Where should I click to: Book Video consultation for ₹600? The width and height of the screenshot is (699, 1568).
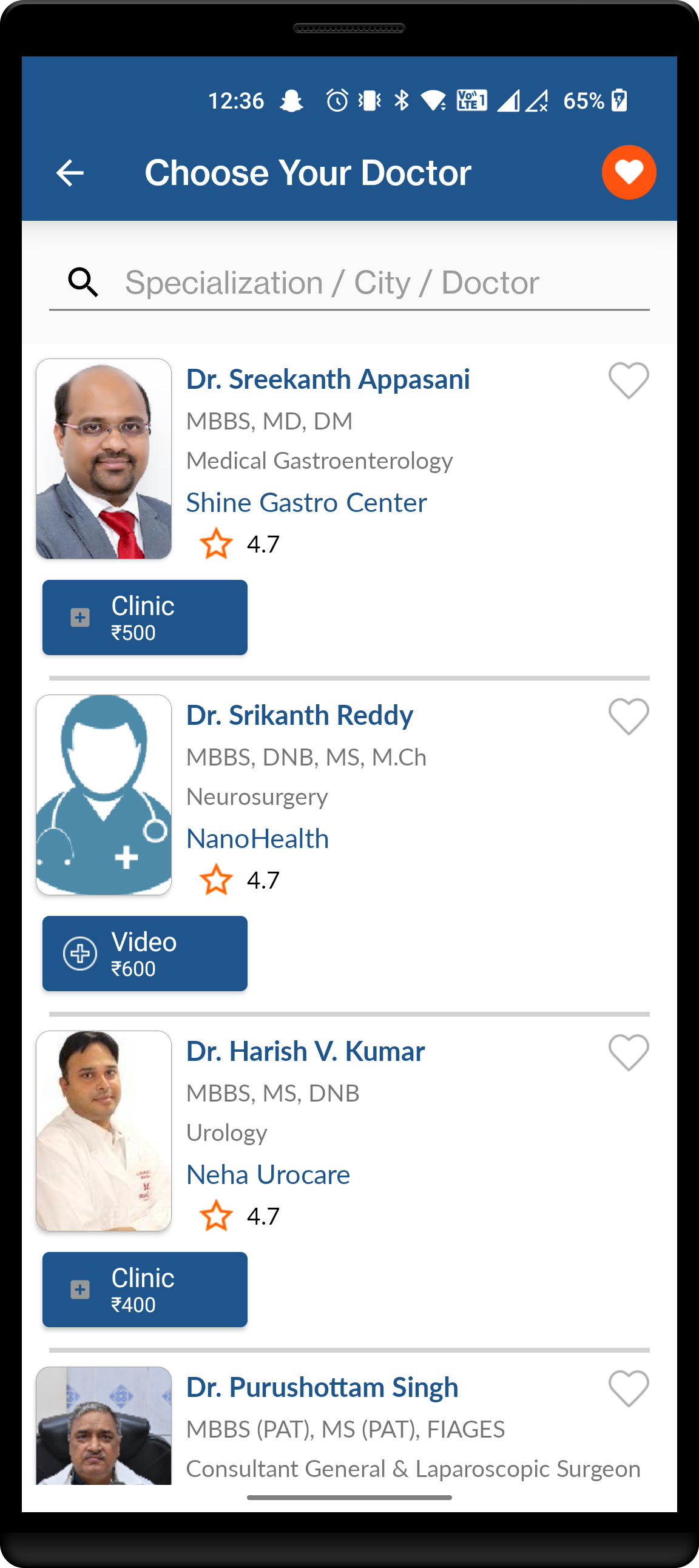[x=145, y=954]
